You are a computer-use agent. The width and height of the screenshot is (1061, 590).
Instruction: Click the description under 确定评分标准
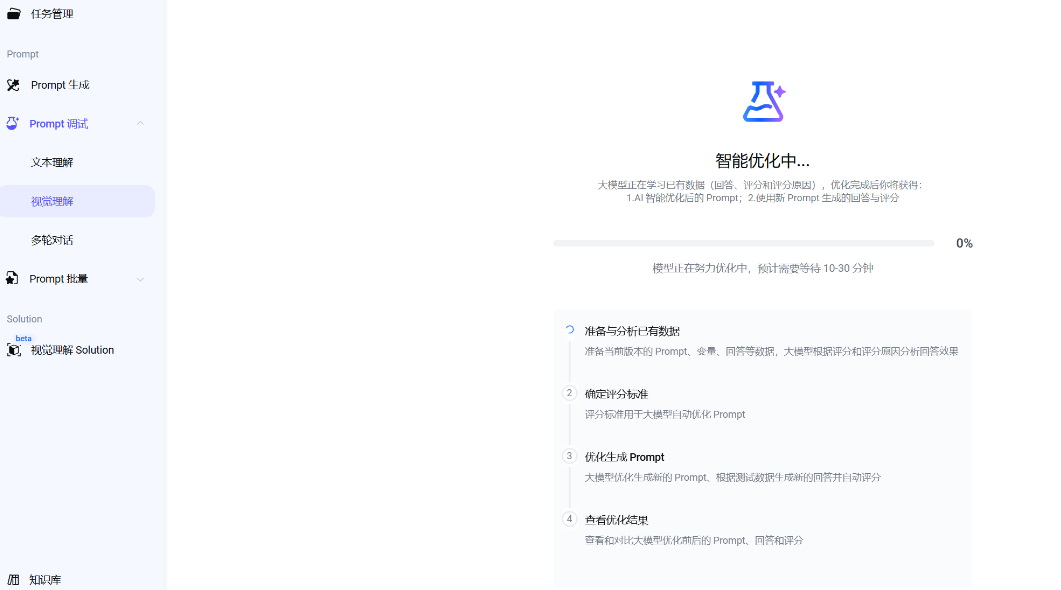pyautogui.click(x=665, y=414)
